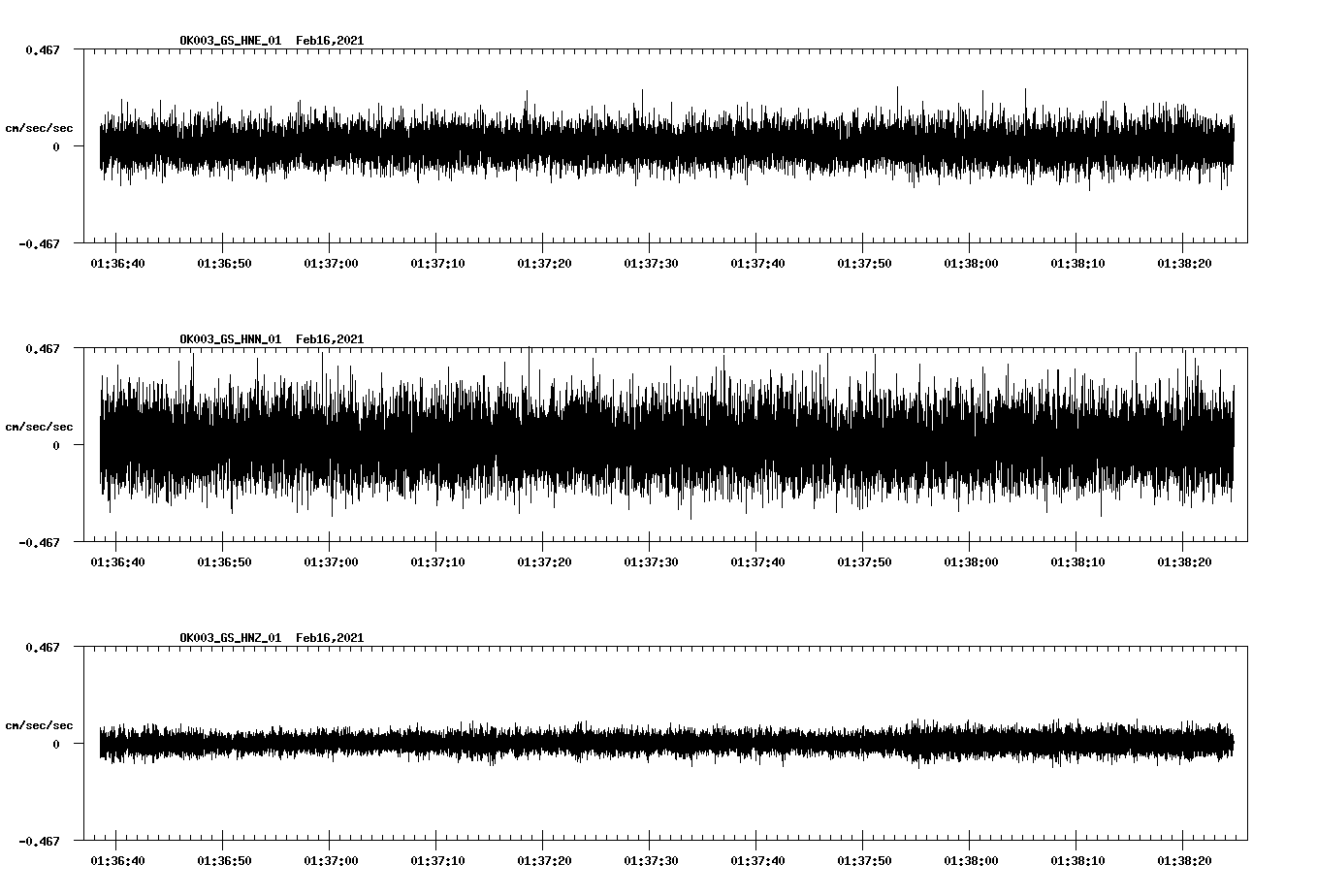Viewport: 1317px width, 896px height.
Task: Click the cm/sec/sec label on the HNN plot
Action: pyautogui.click(x=37, y=425)
